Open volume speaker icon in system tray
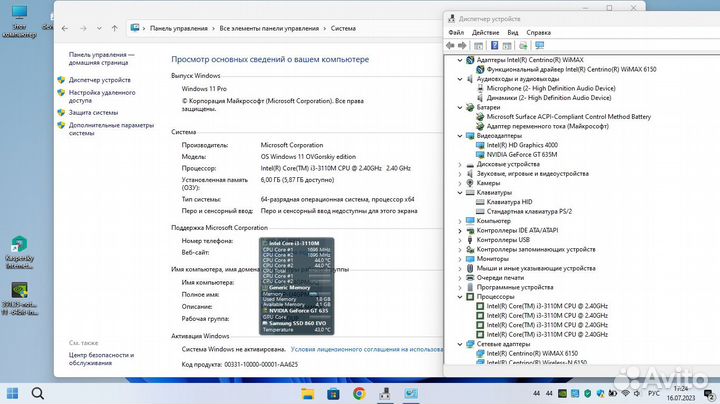Viewport: 720px width, 404px height. [x=637, y=393]
